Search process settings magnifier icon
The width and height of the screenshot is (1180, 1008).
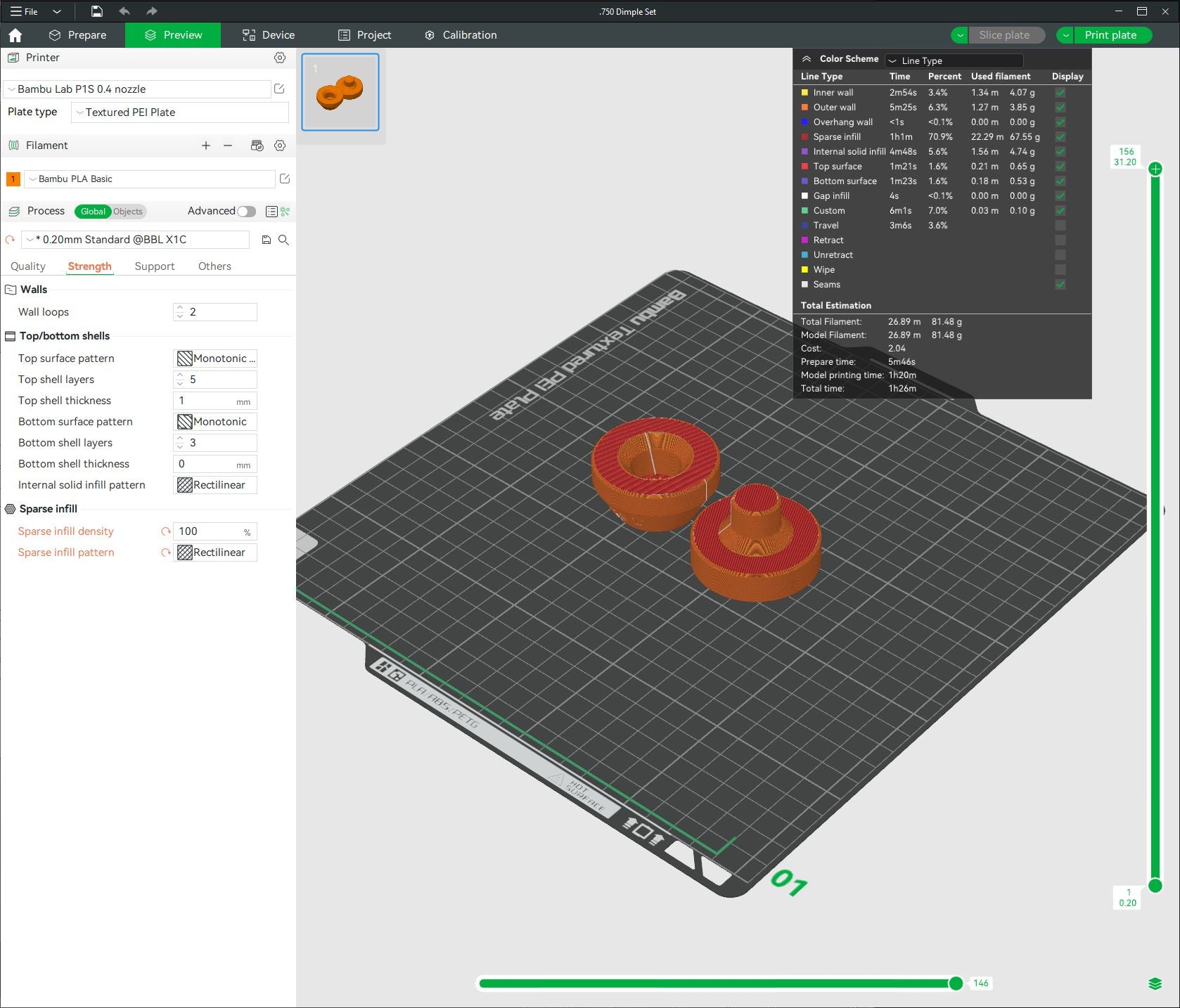coord(283,240)
